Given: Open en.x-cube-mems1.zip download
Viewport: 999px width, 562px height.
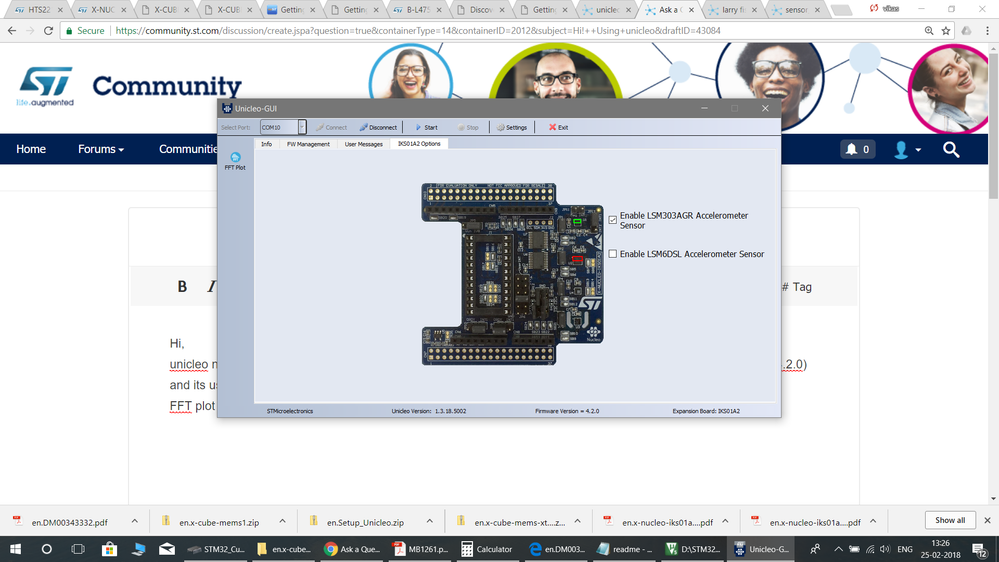Looking at the screenshot, I should point(219,522).
